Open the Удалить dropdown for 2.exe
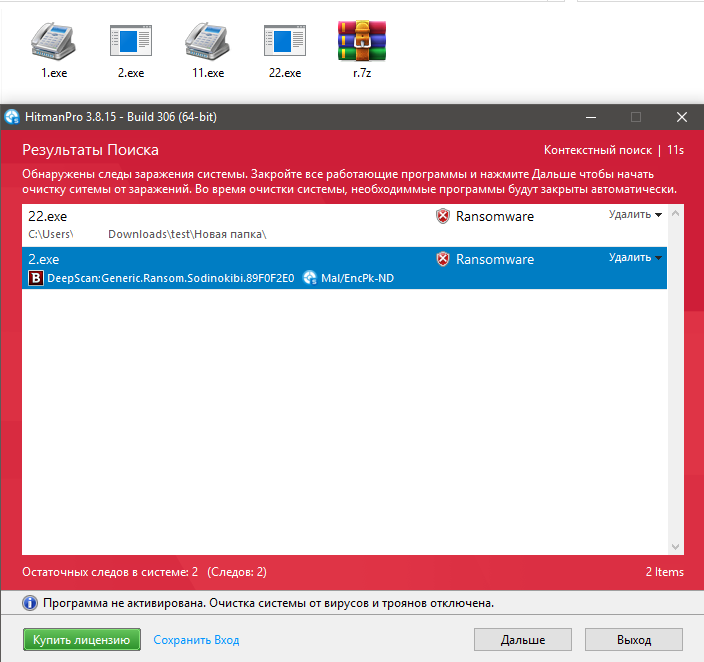This screenshot has width=704, height=662. pos(635,258)
